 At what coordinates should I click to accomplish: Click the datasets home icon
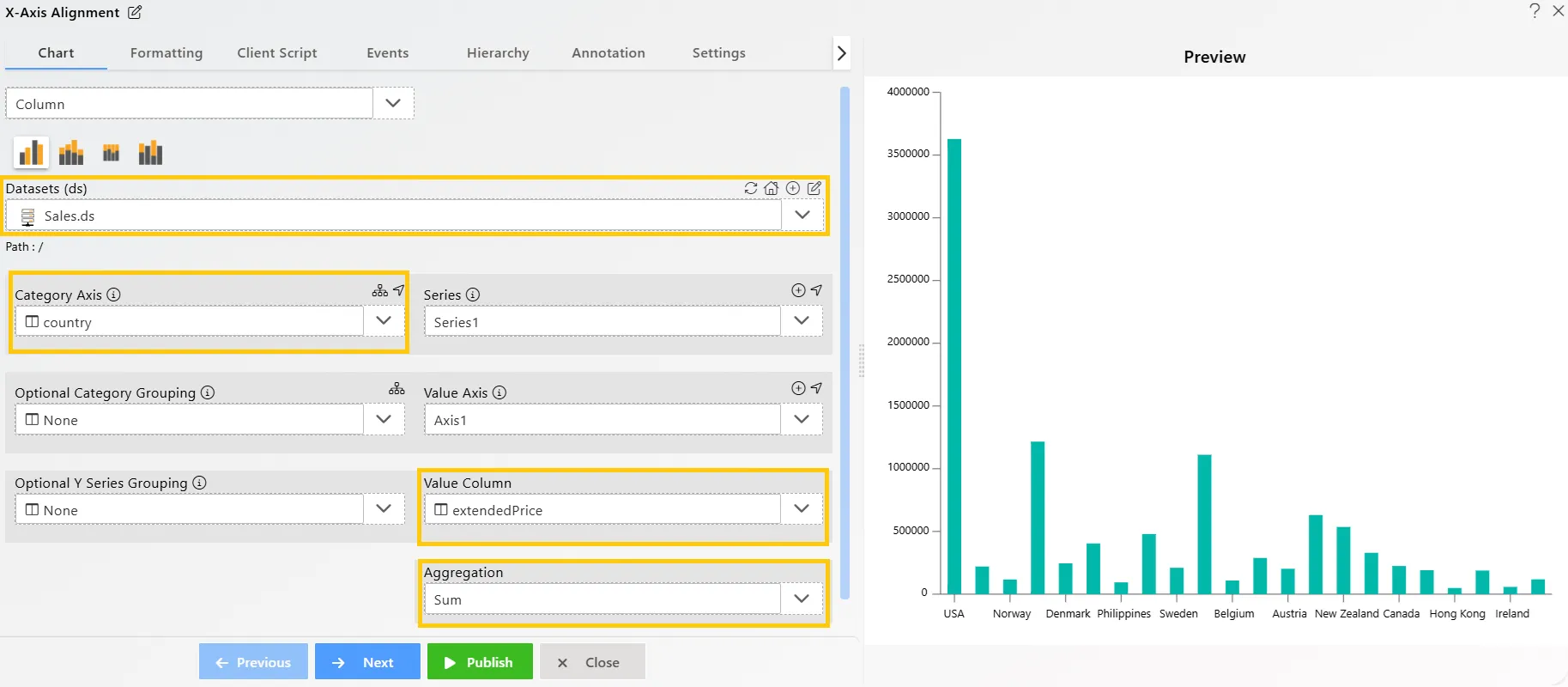[772, 188]
